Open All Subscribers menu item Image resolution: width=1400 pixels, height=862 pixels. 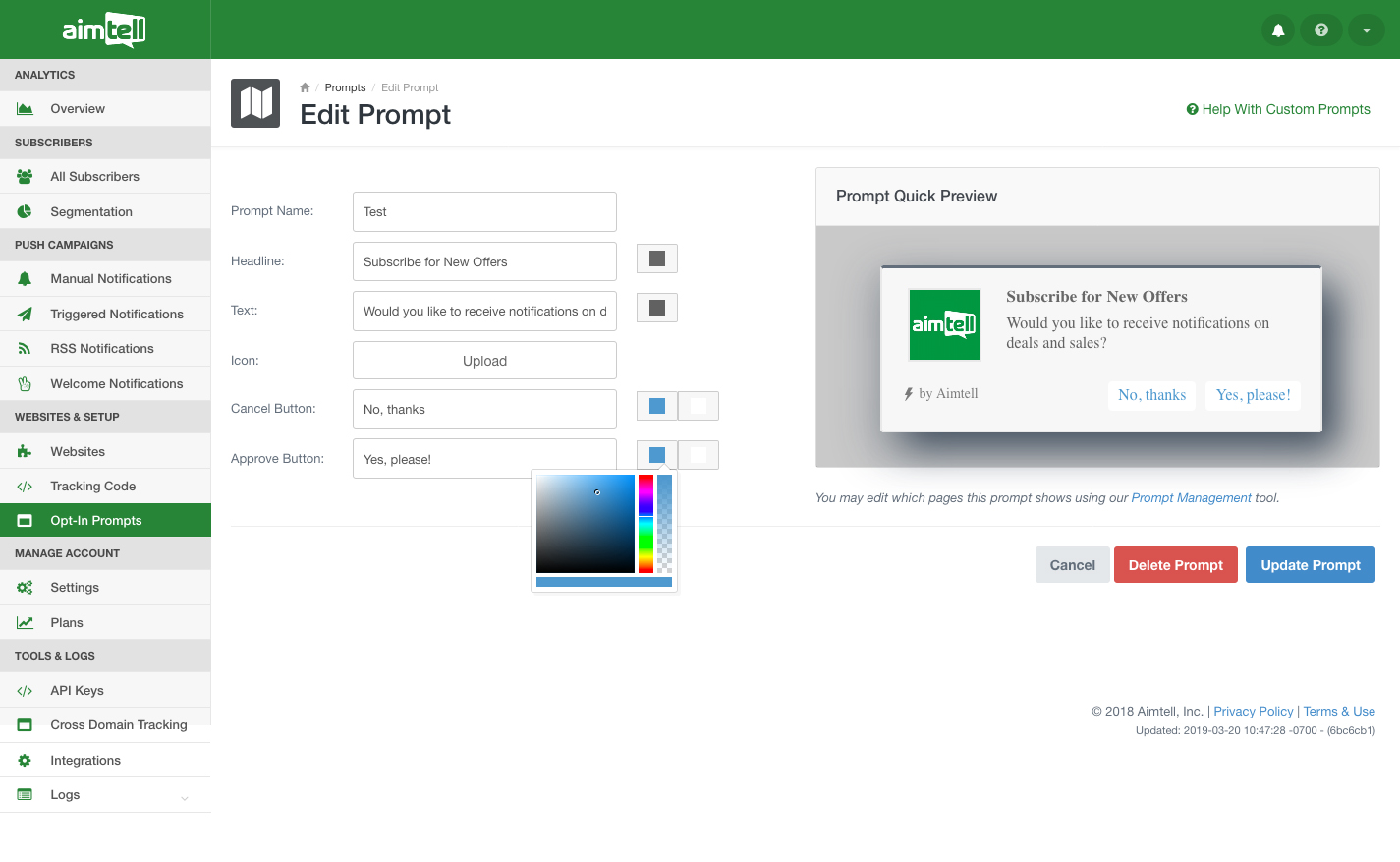tap(105, 177)
